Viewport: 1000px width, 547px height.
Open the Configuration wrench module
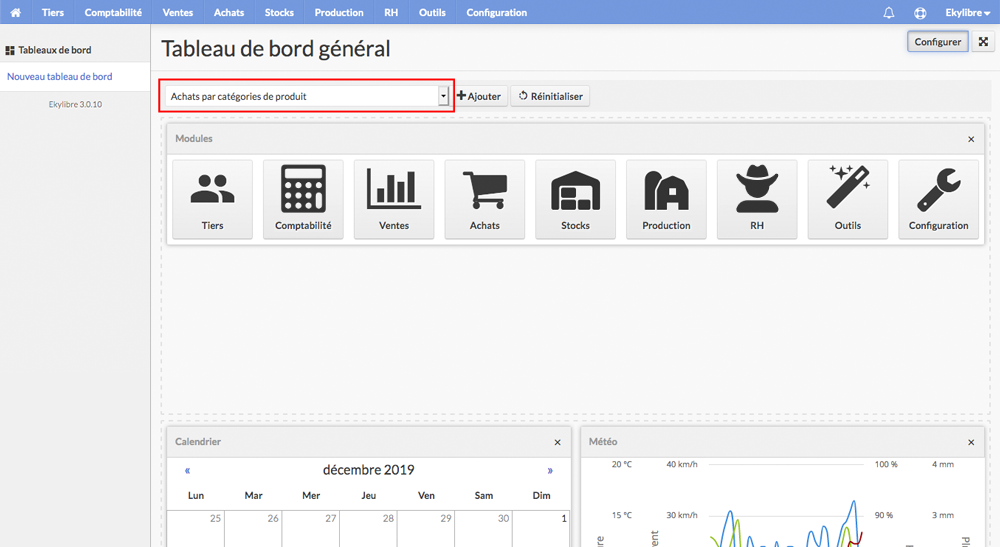point(938,200)
